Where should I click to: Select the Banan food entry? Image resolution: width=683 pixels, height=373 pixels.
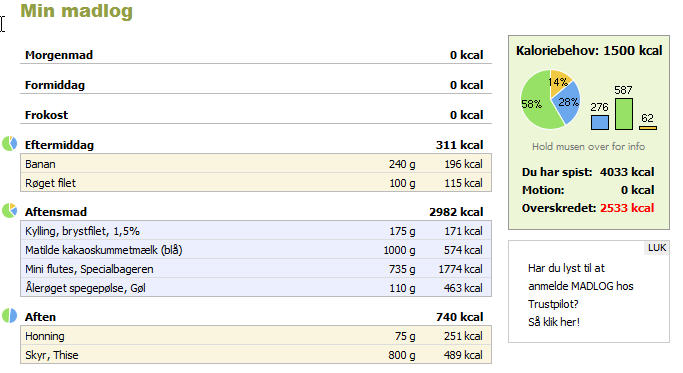click(x=256, y=164)
